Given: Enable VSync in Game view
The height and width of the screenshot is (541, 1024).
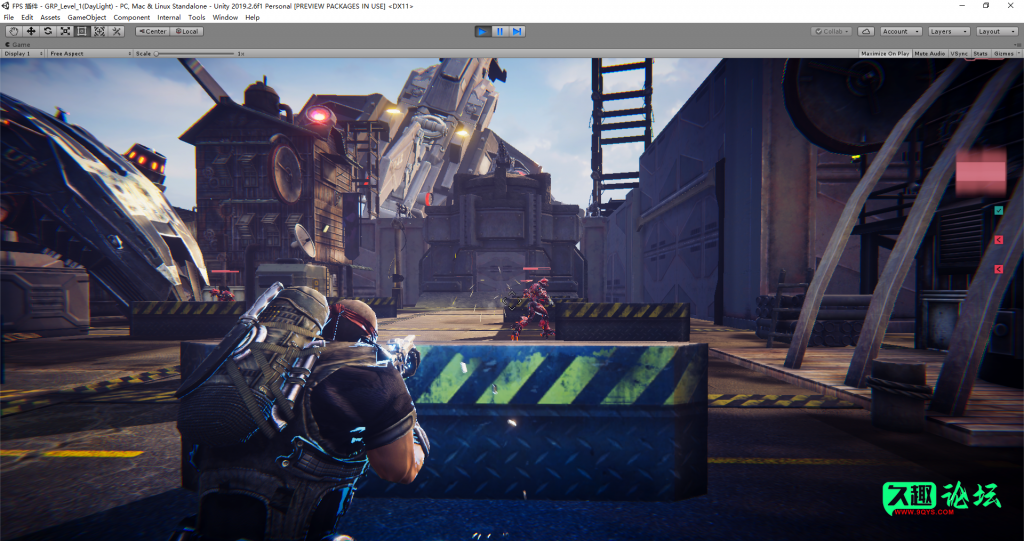Looking at the screenshot, I should click(958, 54).
